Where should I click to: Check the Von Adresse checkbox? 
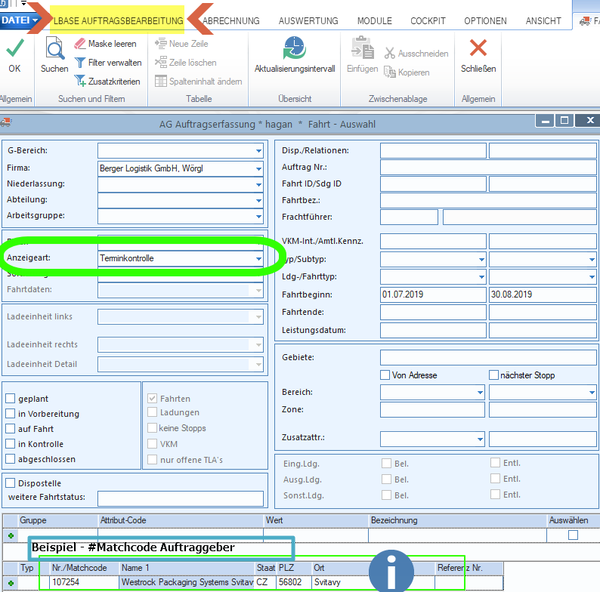pos(385,375)
